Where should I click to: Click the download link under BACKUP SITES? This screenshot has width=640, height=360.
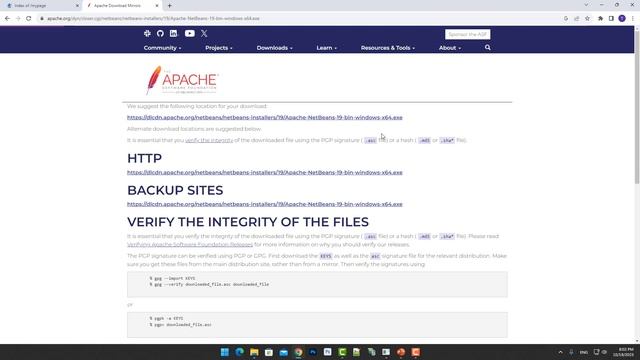264,204
